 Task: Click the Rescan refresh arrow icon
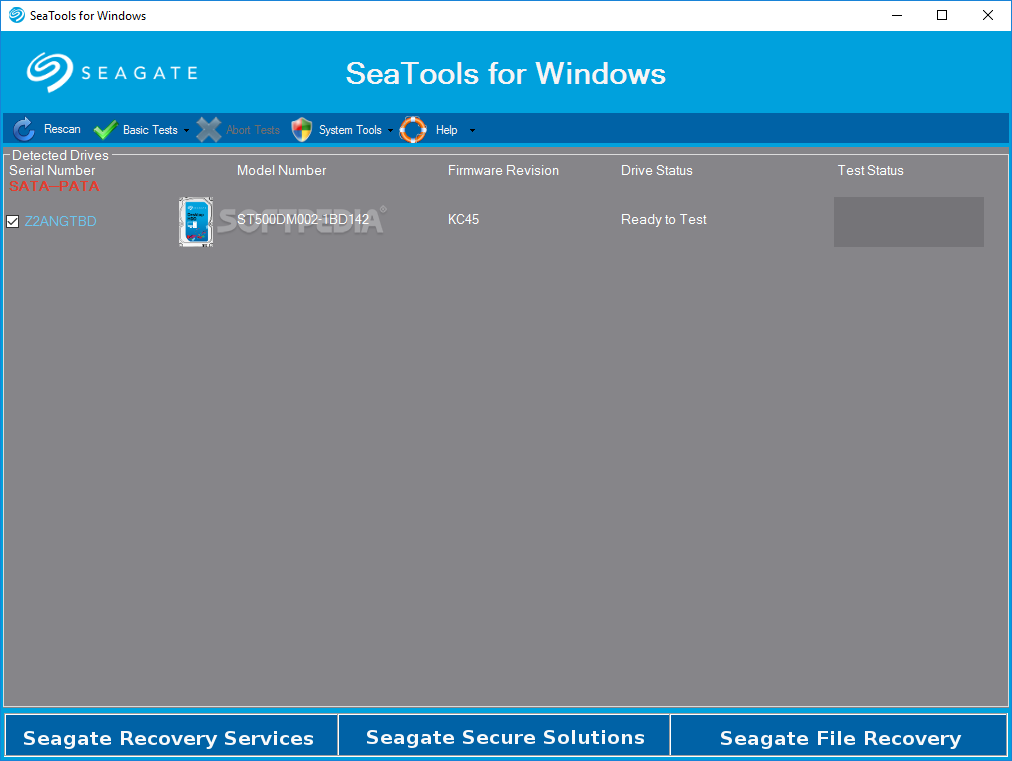coord(24,129)
